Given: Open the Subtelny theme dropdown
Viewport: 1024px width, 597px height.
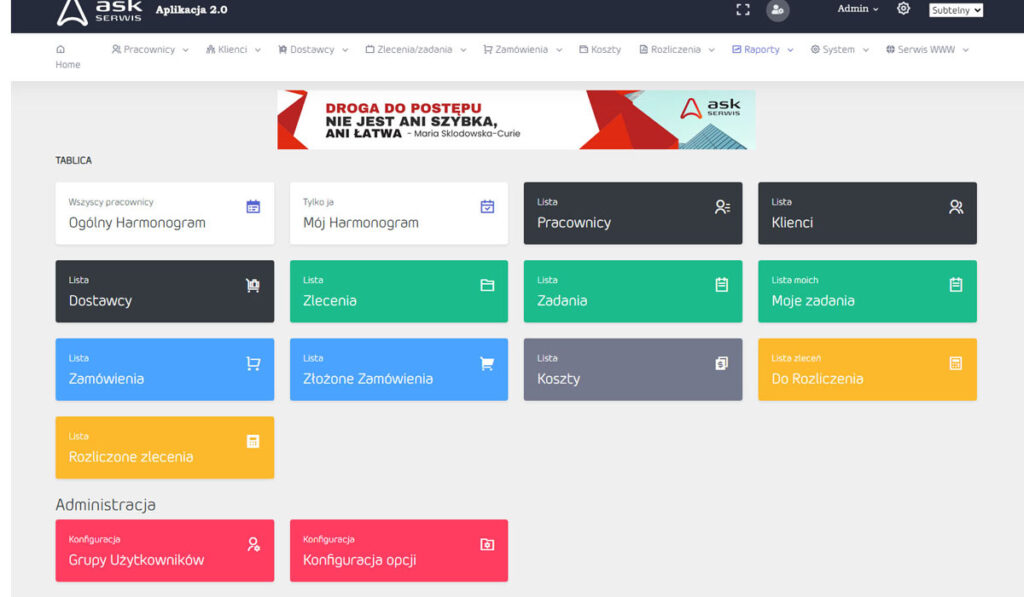Looking at the screenshot, I should (x=956, y=10).
